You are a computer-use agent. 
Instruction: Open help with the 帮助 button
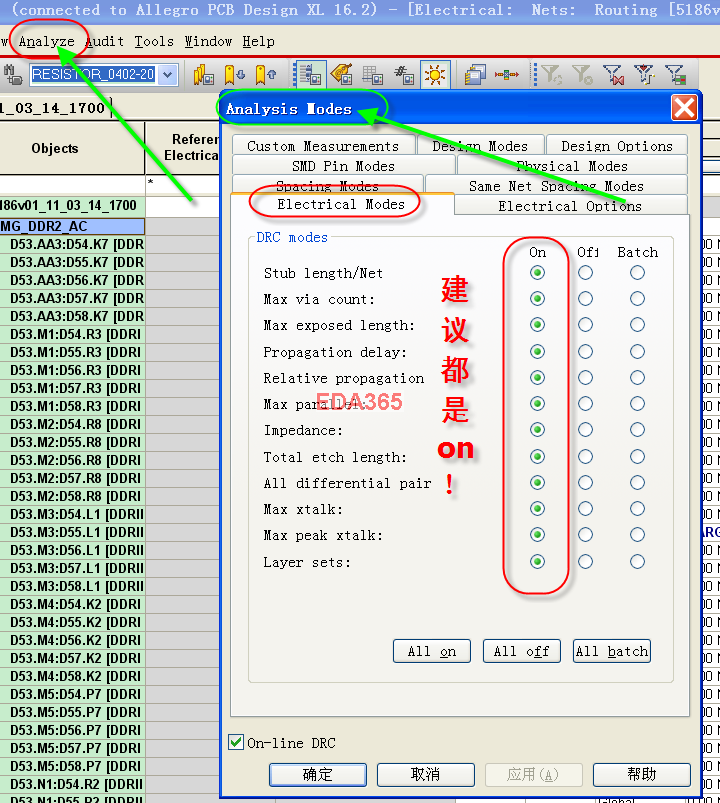[x=642, y=774]
